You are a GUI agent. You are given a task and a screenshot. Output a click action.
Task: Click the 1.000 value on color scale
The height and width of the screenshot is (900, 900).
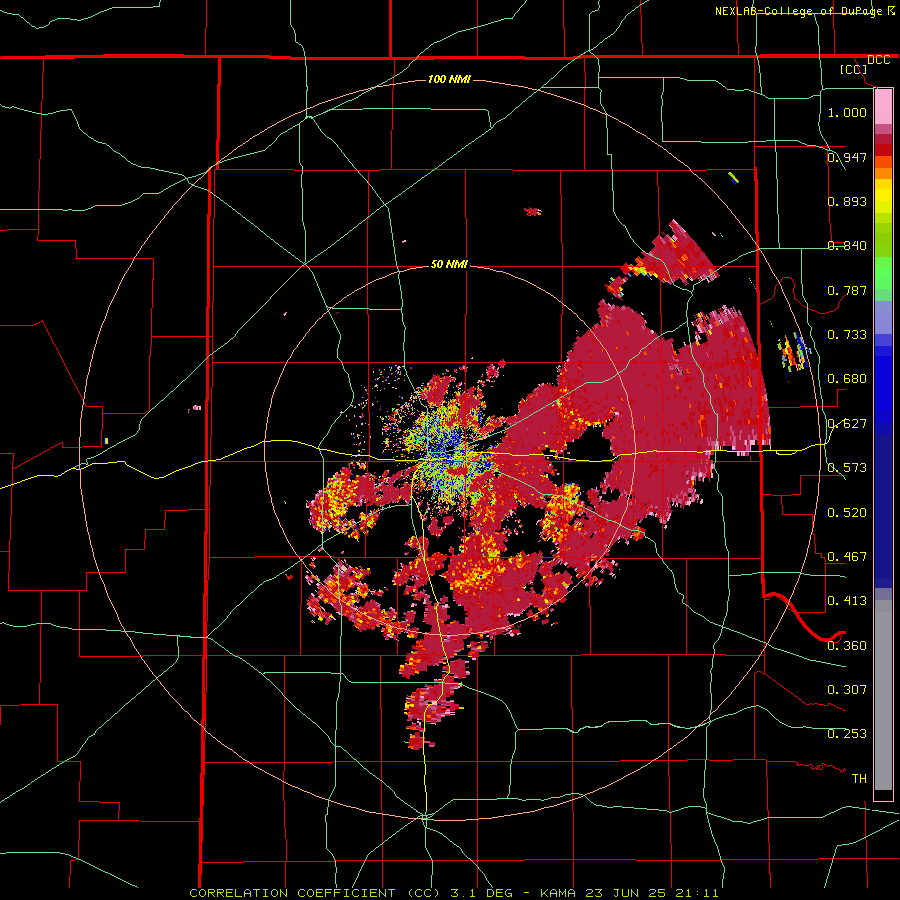(847, 112)
